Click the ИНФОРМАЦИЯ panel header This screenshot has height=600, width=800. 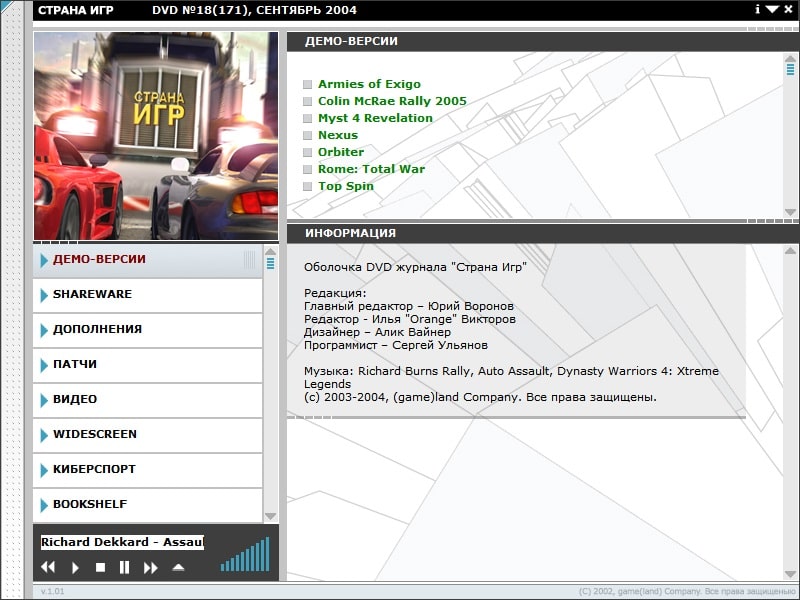tap(543, 233)
